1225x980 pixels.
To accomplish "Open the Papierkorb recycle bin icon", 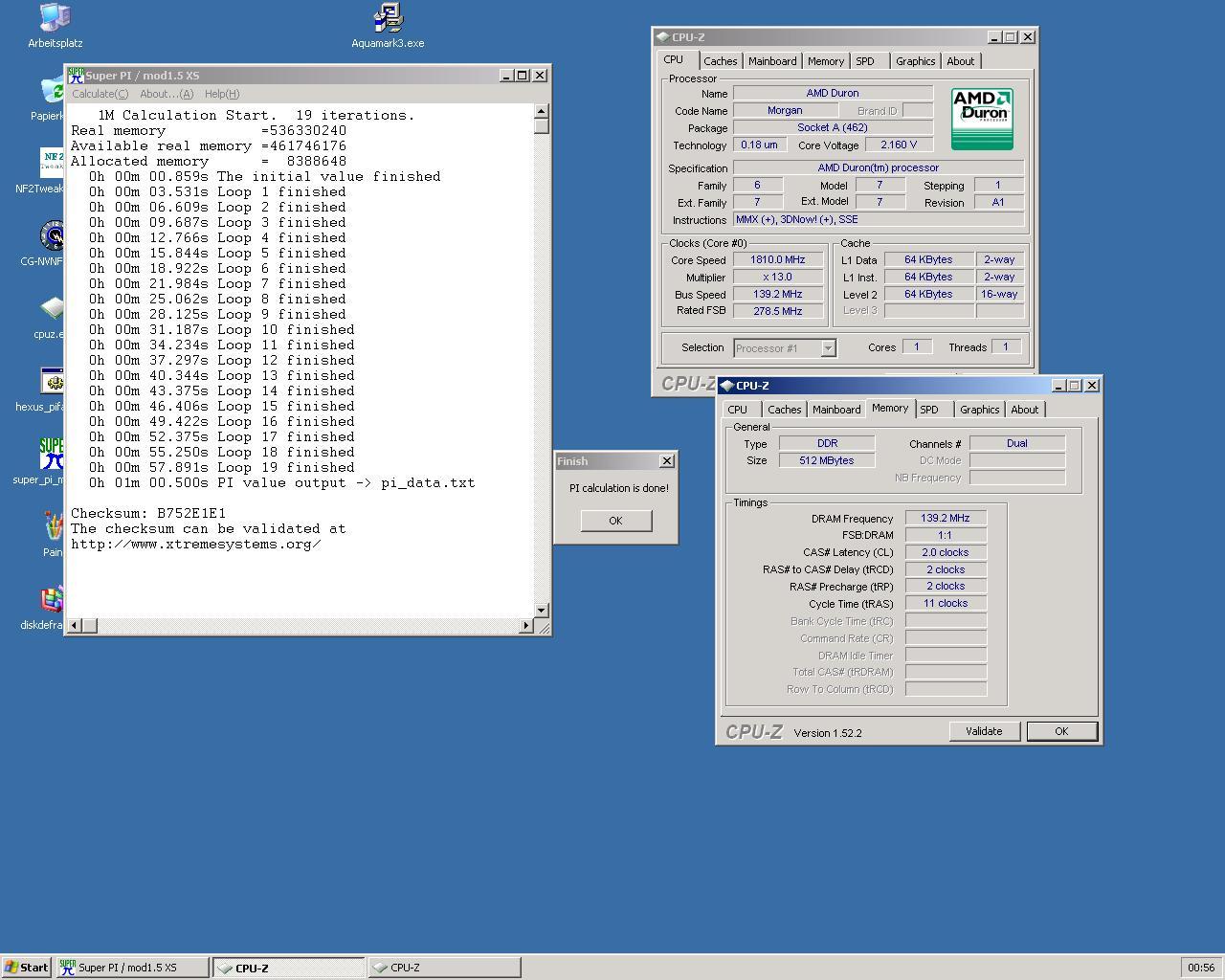I will [52, 99].
